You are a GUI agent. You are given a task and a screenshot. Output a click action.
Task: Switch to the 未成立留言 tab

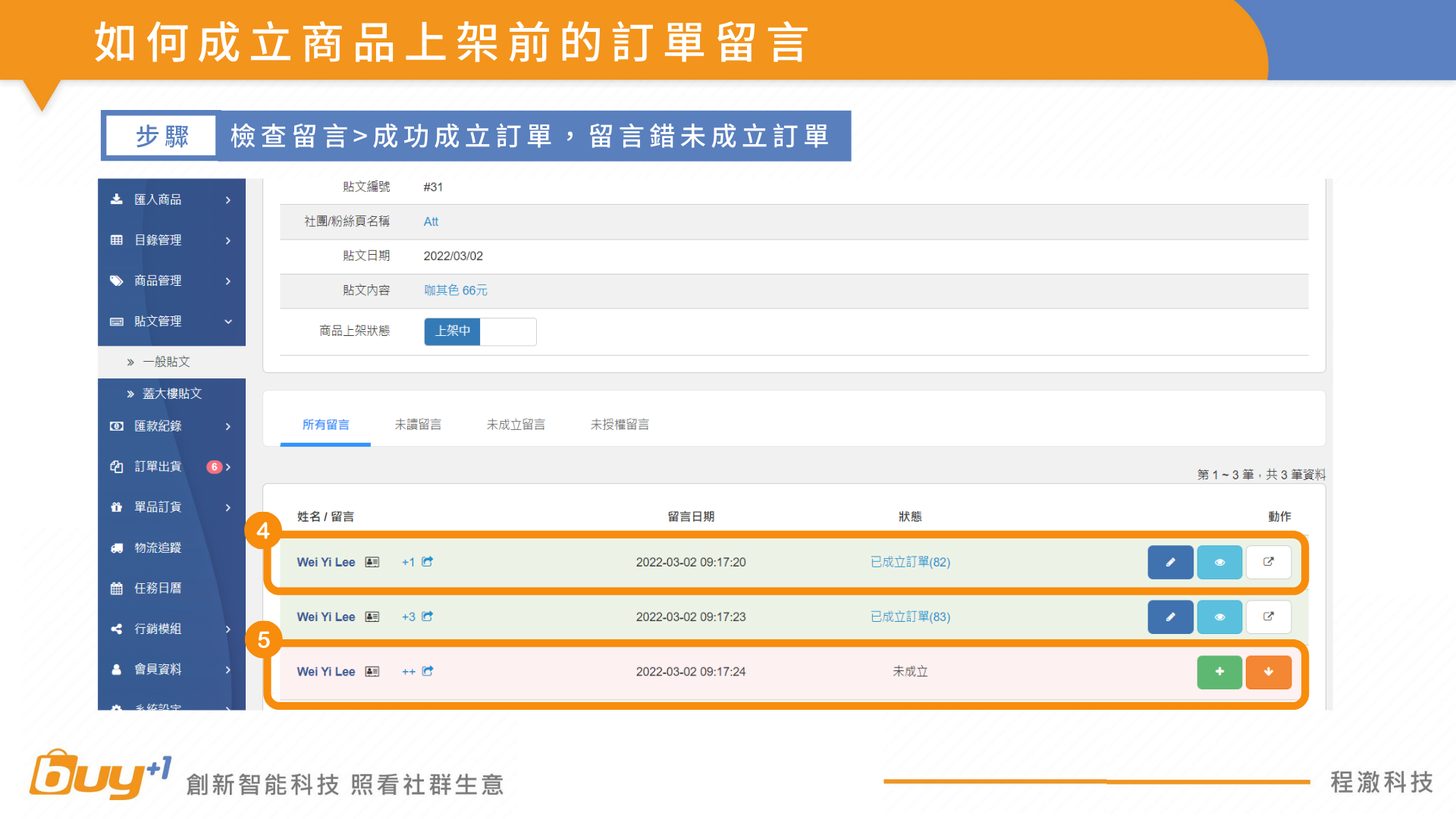click(516, 425)
